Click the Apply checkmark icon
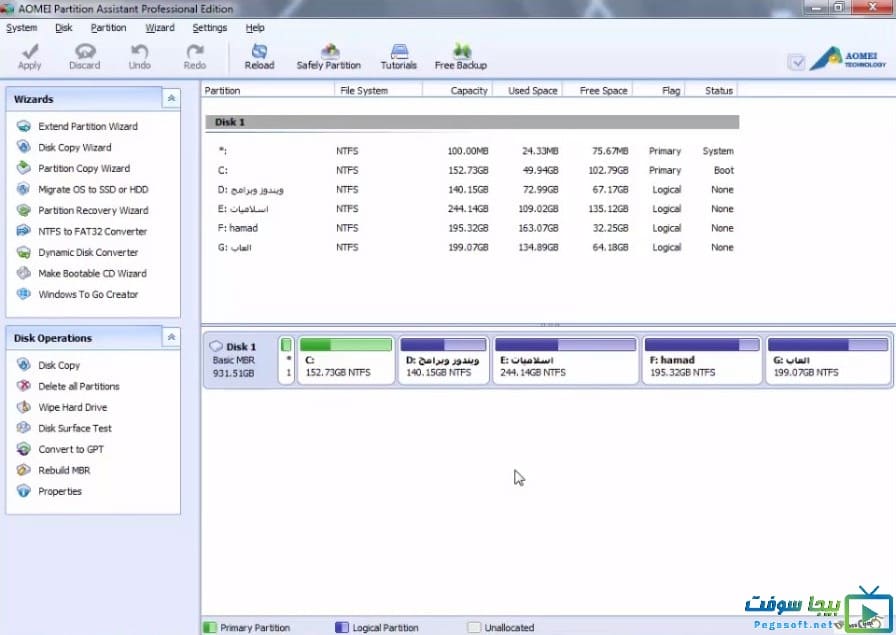Viewport: 896px width, 635px height. click(x=29, y=51)
